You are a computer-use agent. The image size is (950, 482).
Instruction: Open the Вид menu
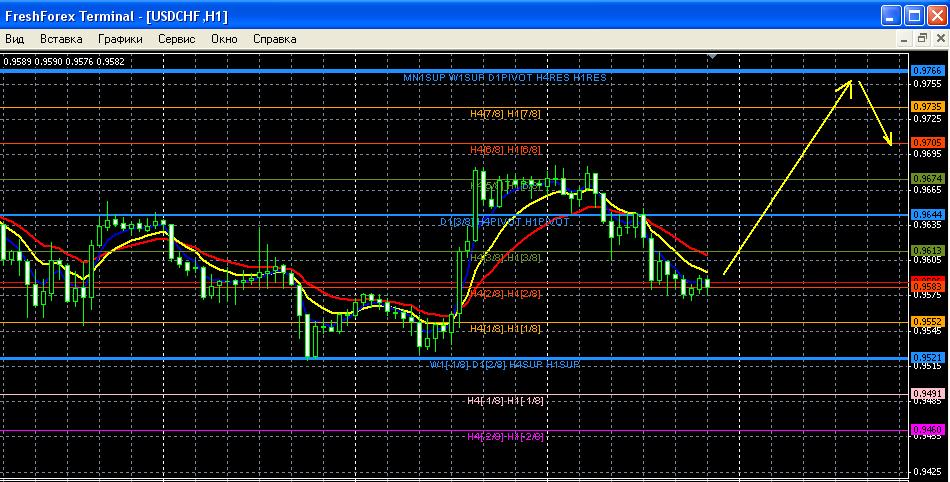[x=15, y=39]
